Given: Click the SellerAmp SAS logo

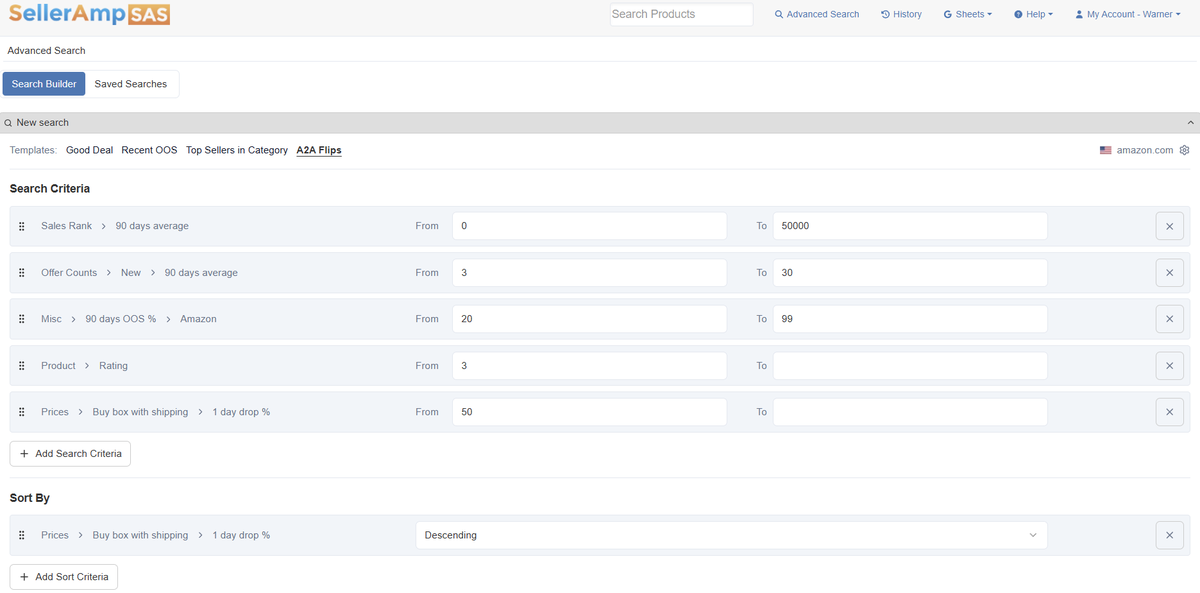Looking at the screenshot, I should 89,14.
